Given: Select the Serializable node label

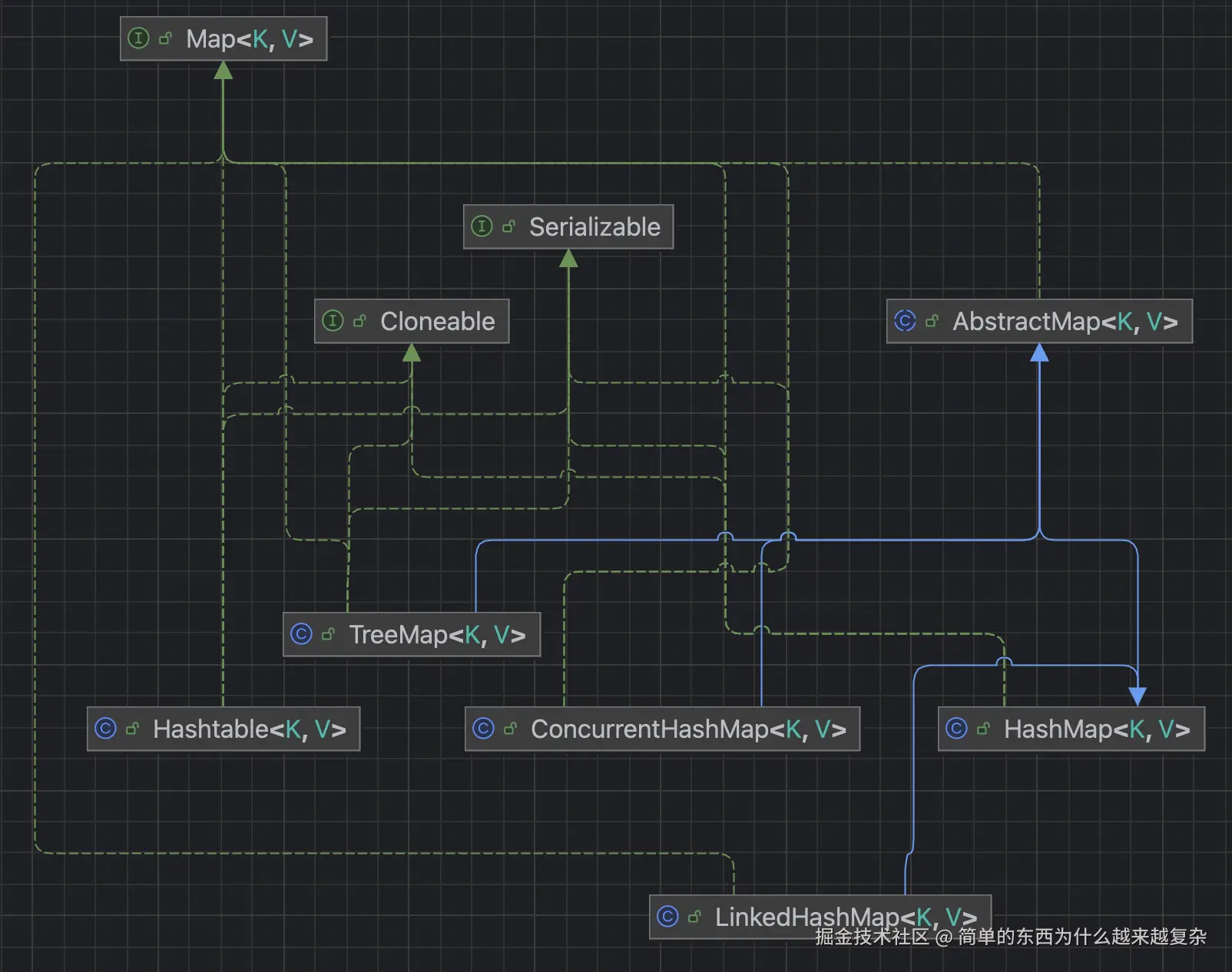Looking at the screenshot, I should pyautogui.click(x=594, y=227).
